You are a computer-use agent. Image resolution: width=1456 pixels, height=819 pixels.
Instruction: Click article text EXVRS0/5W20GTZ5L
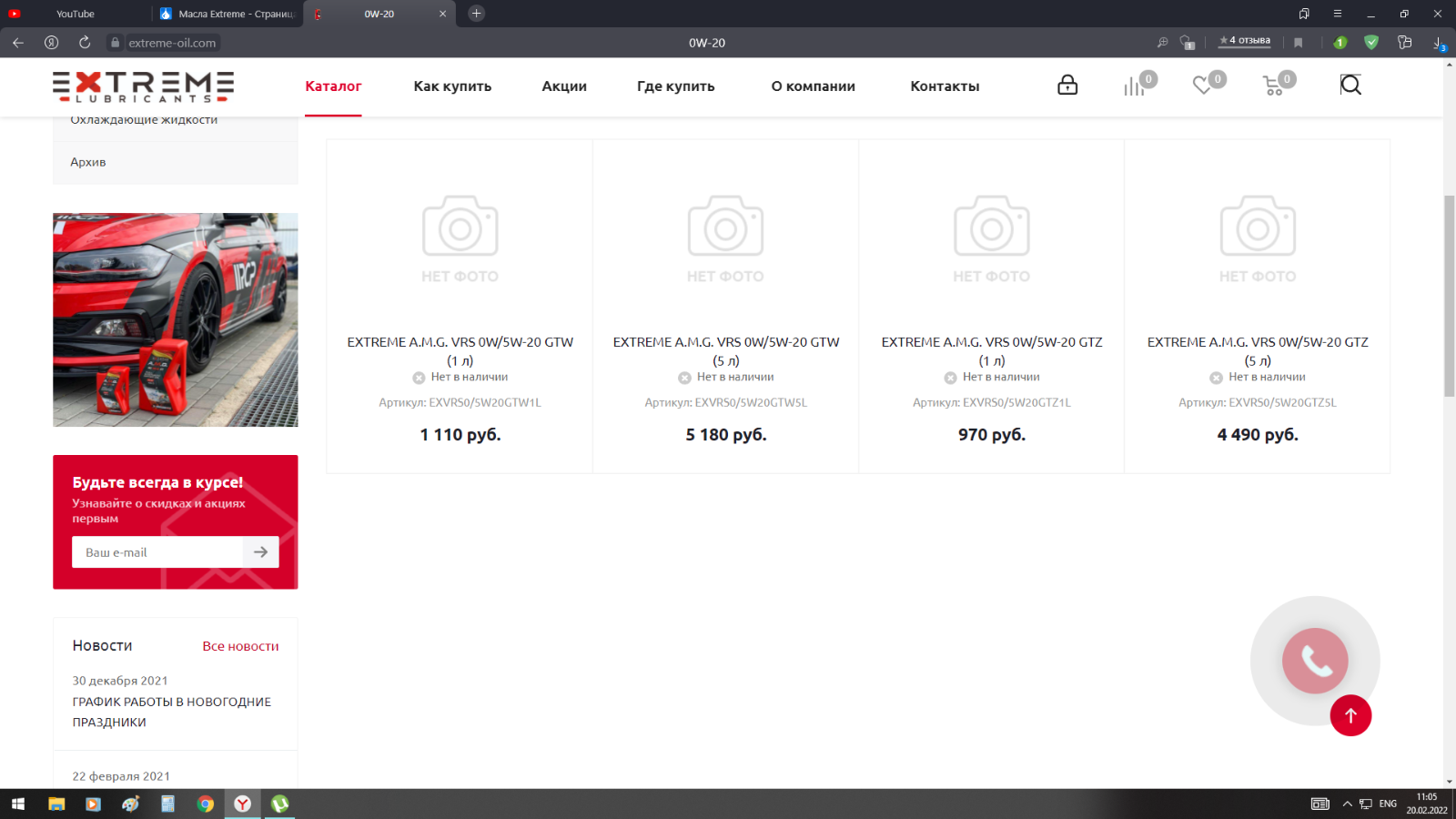(1282, 402)
